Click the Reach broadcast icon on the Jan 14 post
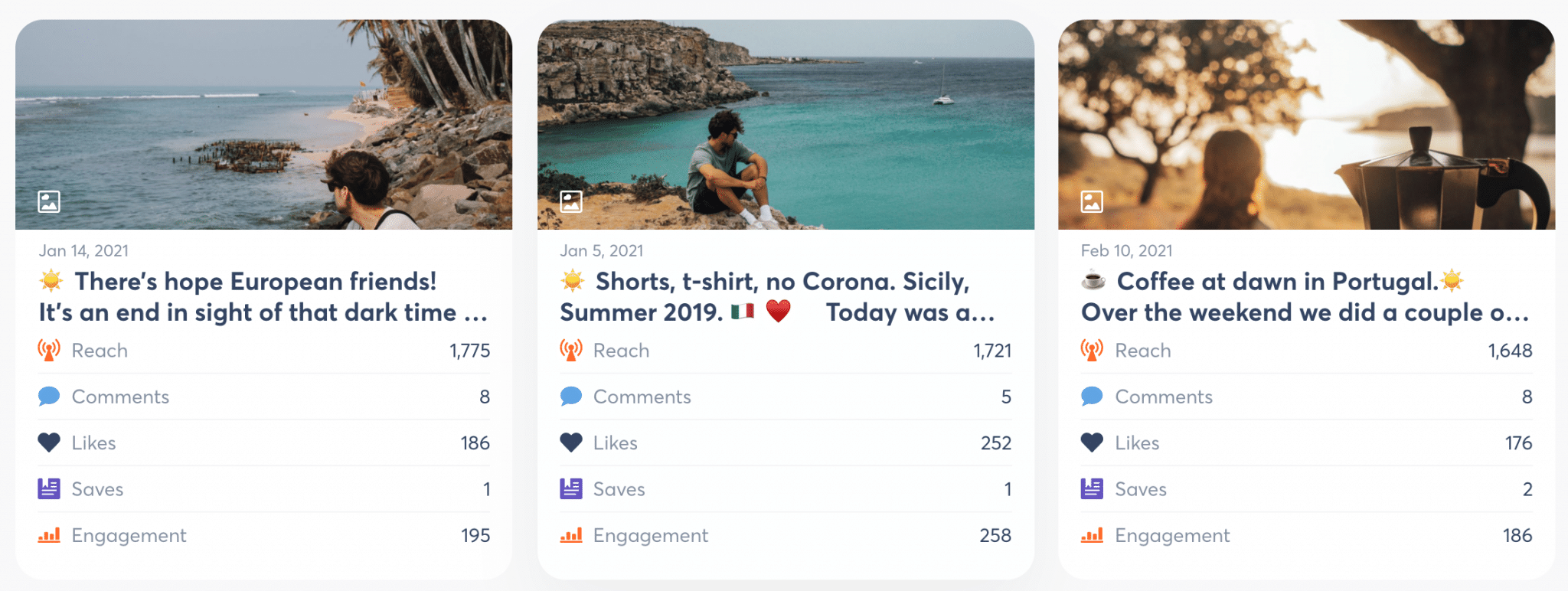Image resolution: width=1568 pixels, height=591 pixels. pyautogui.click(x=49, y=351)
